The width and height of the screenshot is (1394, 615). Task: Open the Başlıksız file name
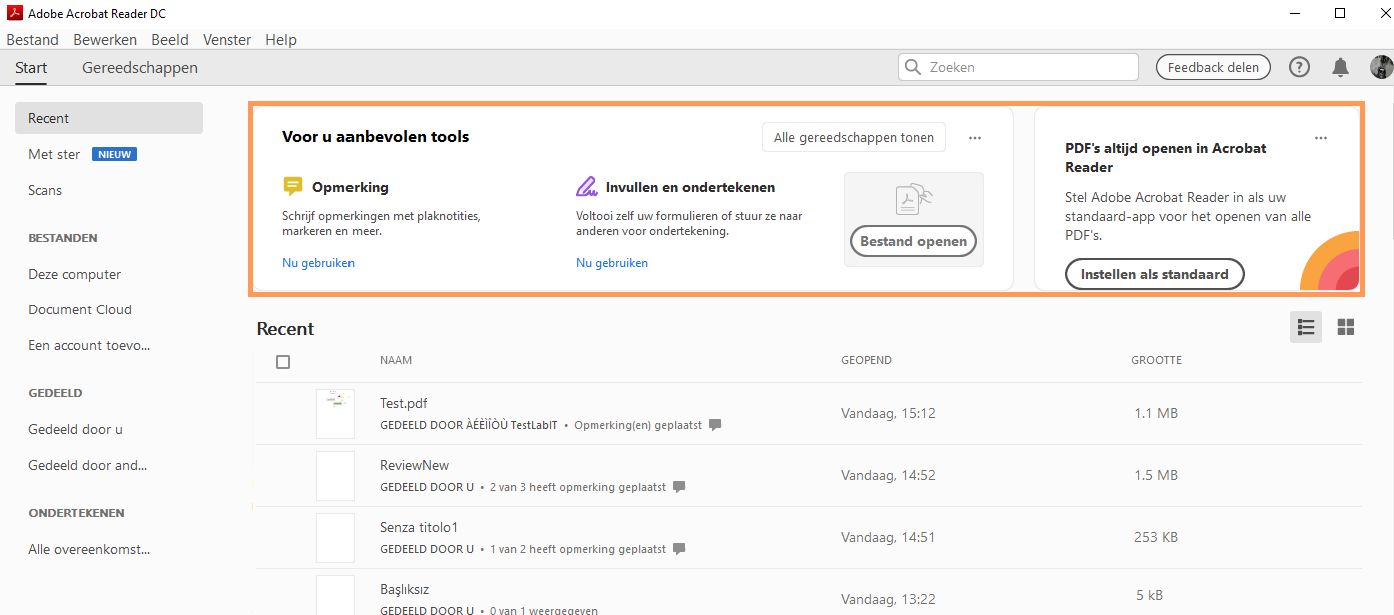(405, 589)
